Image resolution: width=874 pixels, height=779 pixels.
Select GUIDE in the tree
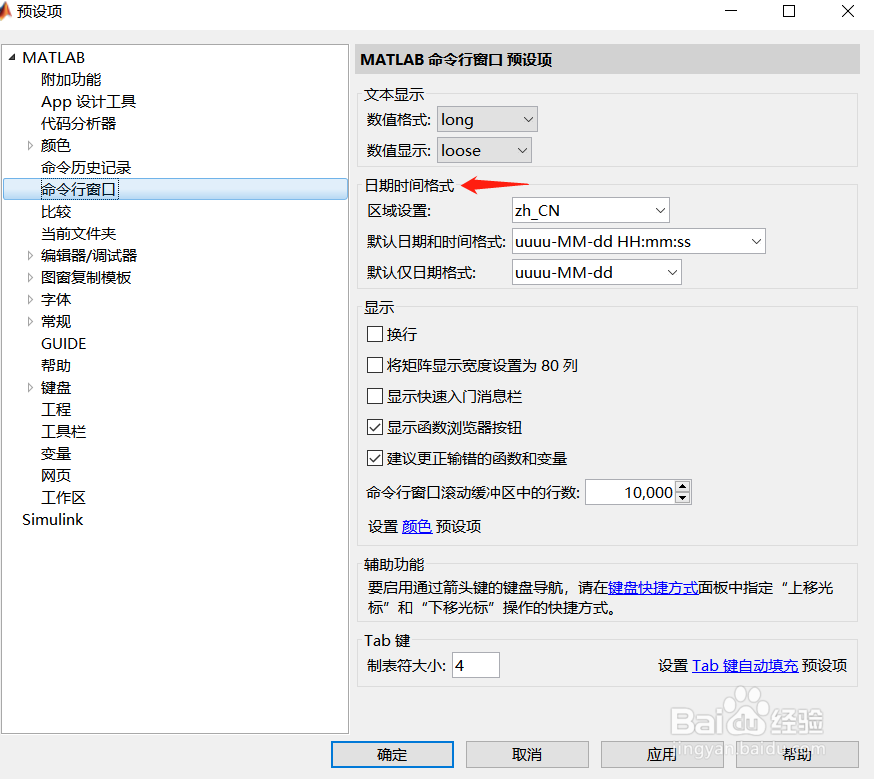point(64,344)
